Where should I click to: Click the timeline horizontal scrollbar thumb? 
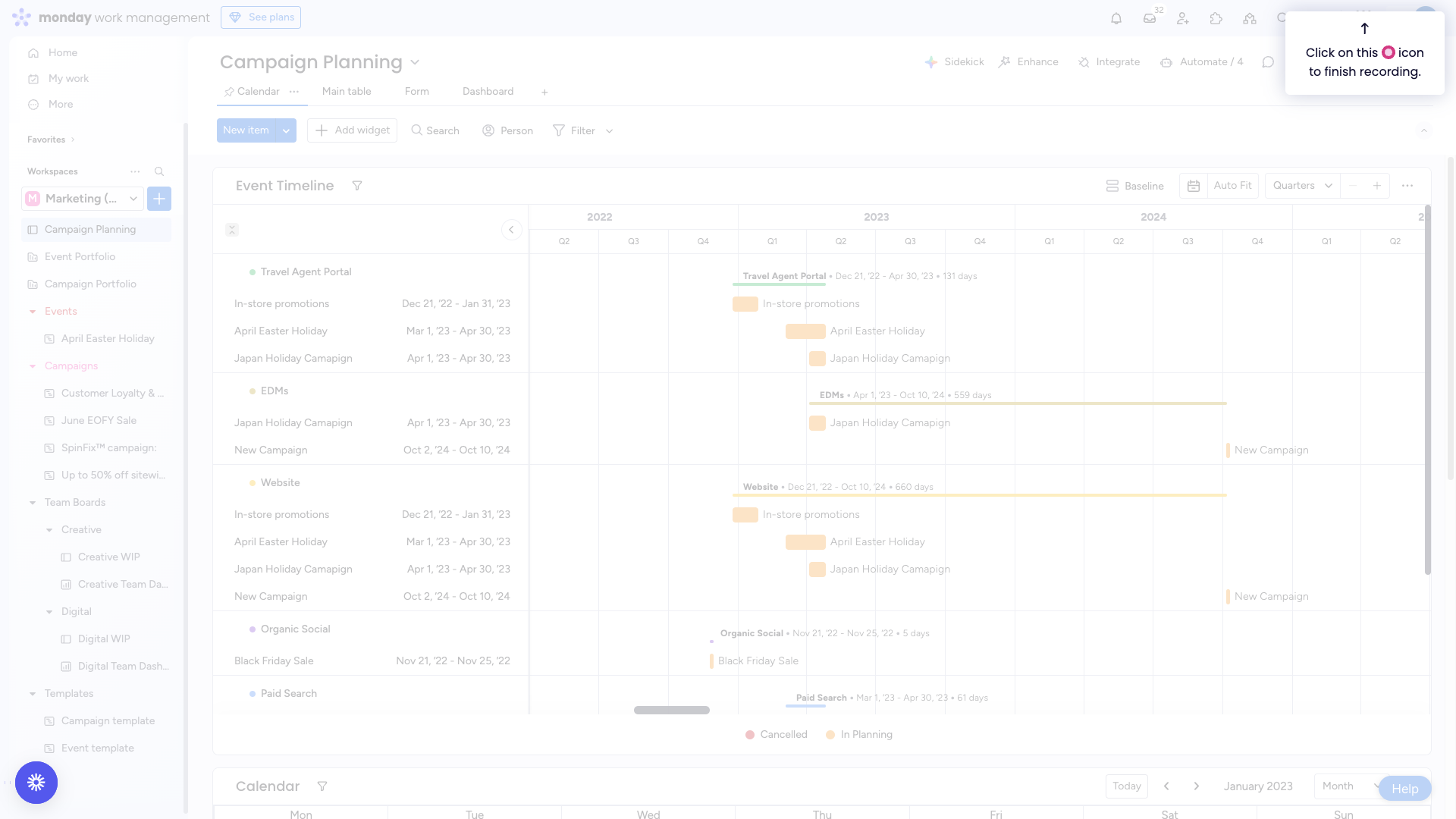pyautogui.click(x=672, y=711)
